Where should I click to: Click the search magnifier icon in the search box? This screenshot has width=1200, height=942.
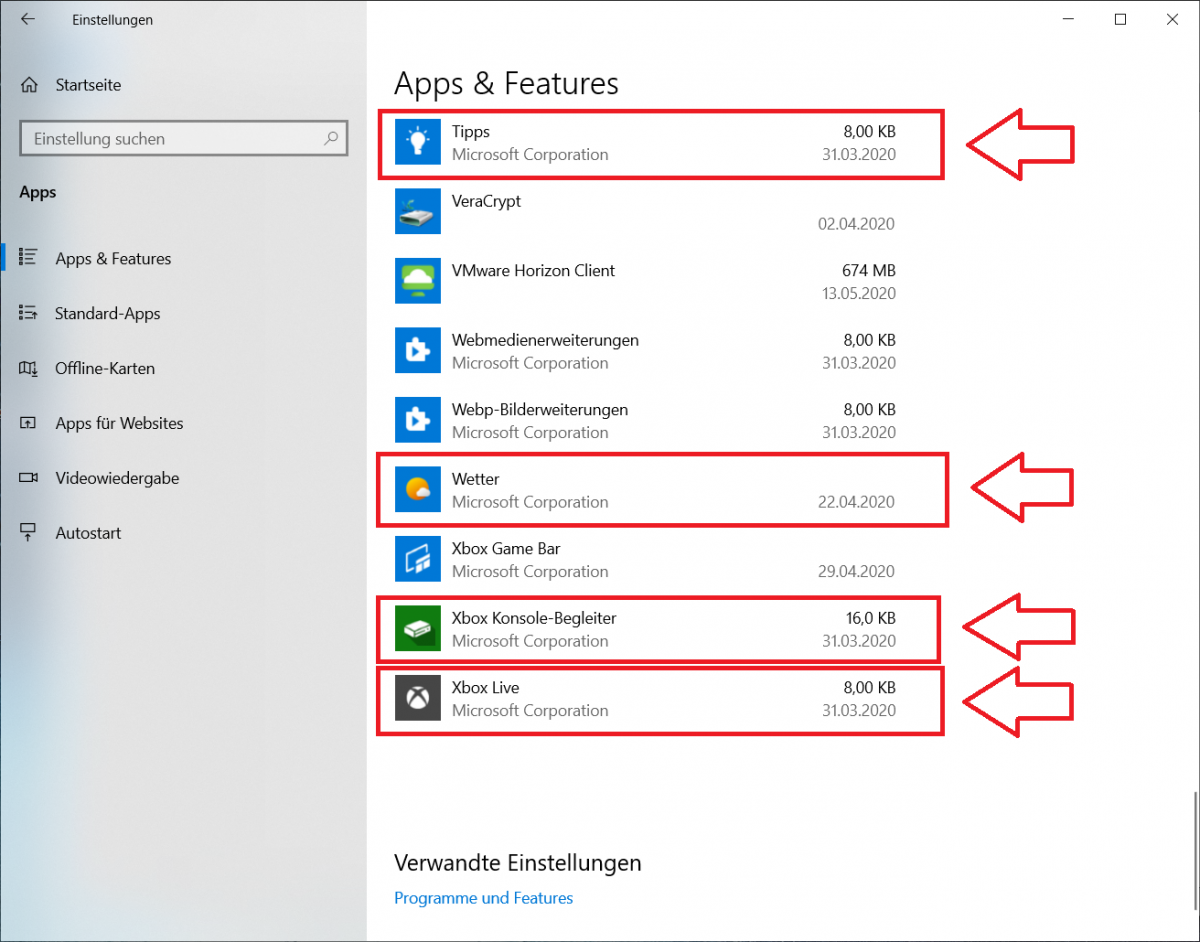click(331, 139)
